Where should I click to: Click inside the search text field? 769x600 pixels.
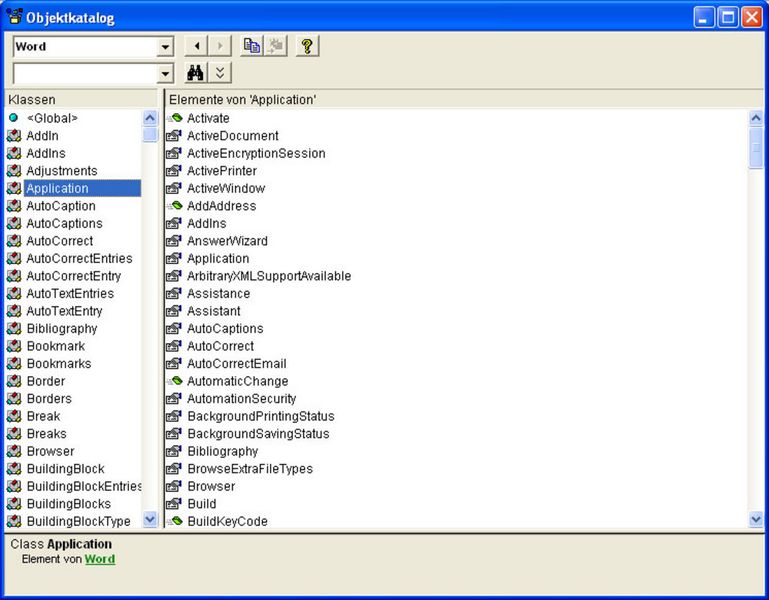click(85, 74)
